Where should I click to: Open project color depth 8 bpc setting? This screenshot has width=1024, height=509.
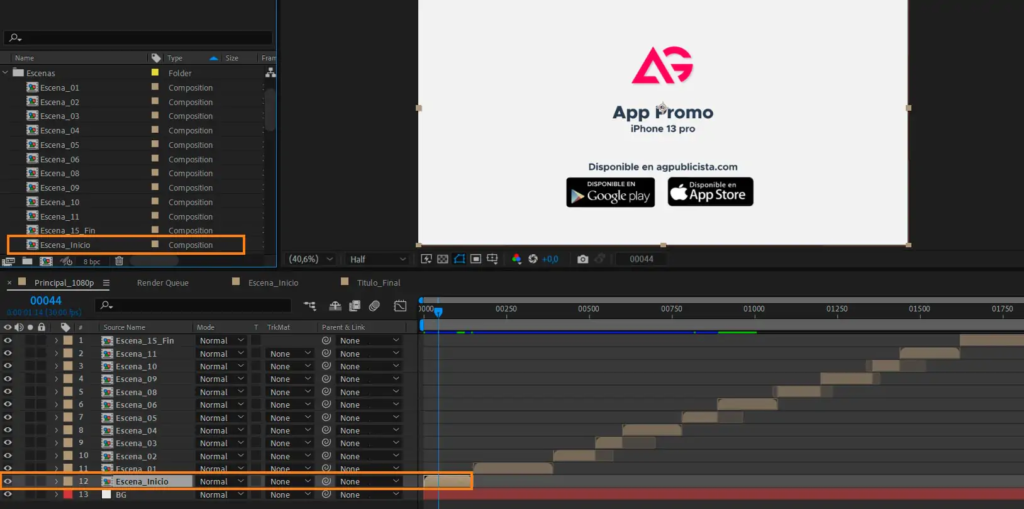(x=91, y=261)
